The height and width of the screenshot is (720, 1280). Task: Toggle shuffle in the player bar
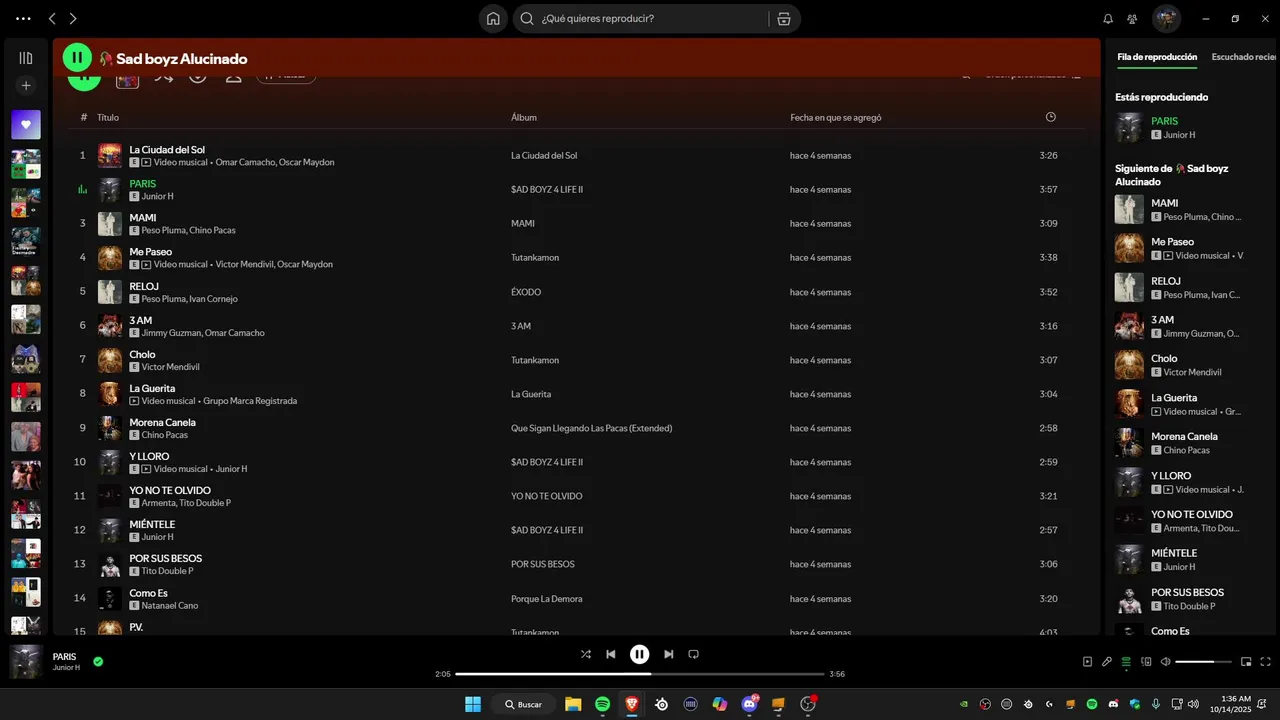586,654
